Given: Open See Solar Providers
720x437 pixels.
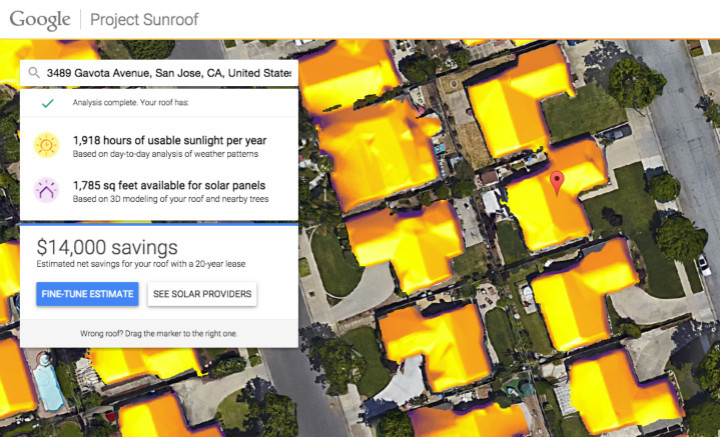Looking at the screenshot, I should click(201, 294).
